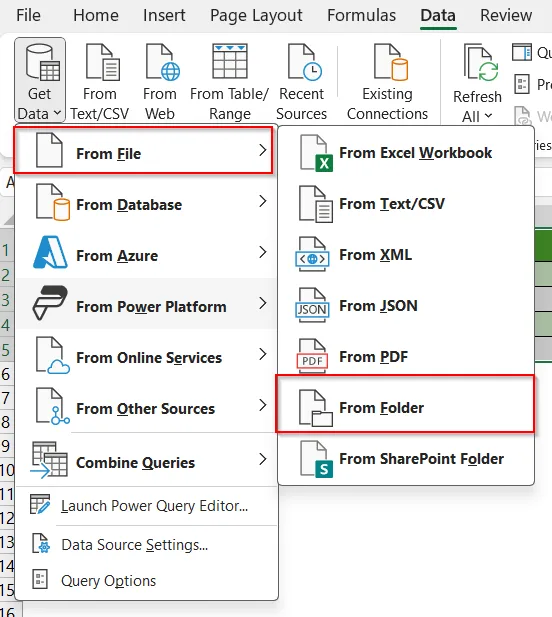Image resolution: width=552 pixels, height=617 pixels.
Task: Click the From Table/Range grid icon
Action: [x=230, y=61]
